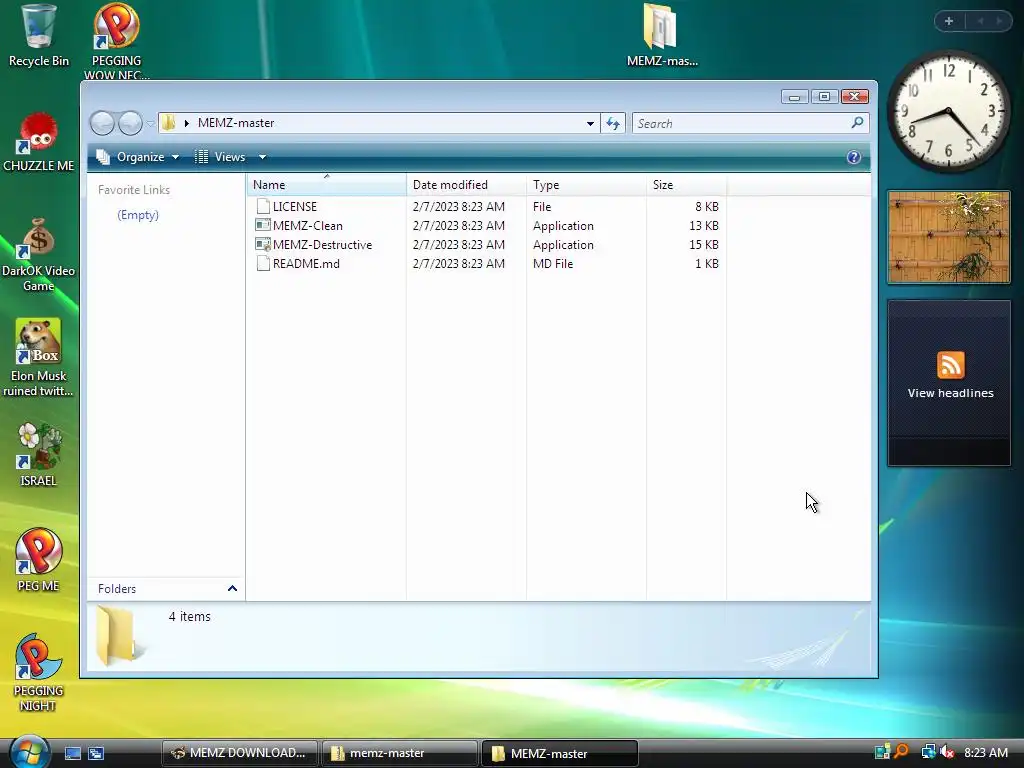Select the PEG ME desktop shortcut
1024x768 pixels.
pyautogui.click(x=39, y=560)
